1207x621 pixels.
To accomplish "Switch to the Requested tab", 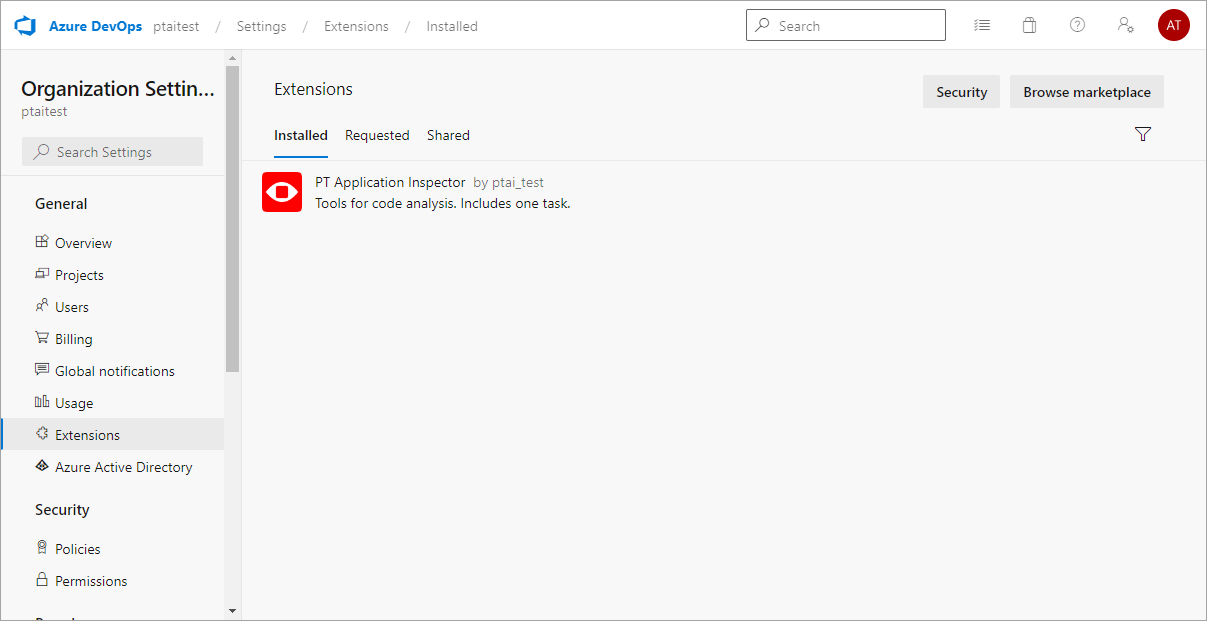I will click(377, 135).
